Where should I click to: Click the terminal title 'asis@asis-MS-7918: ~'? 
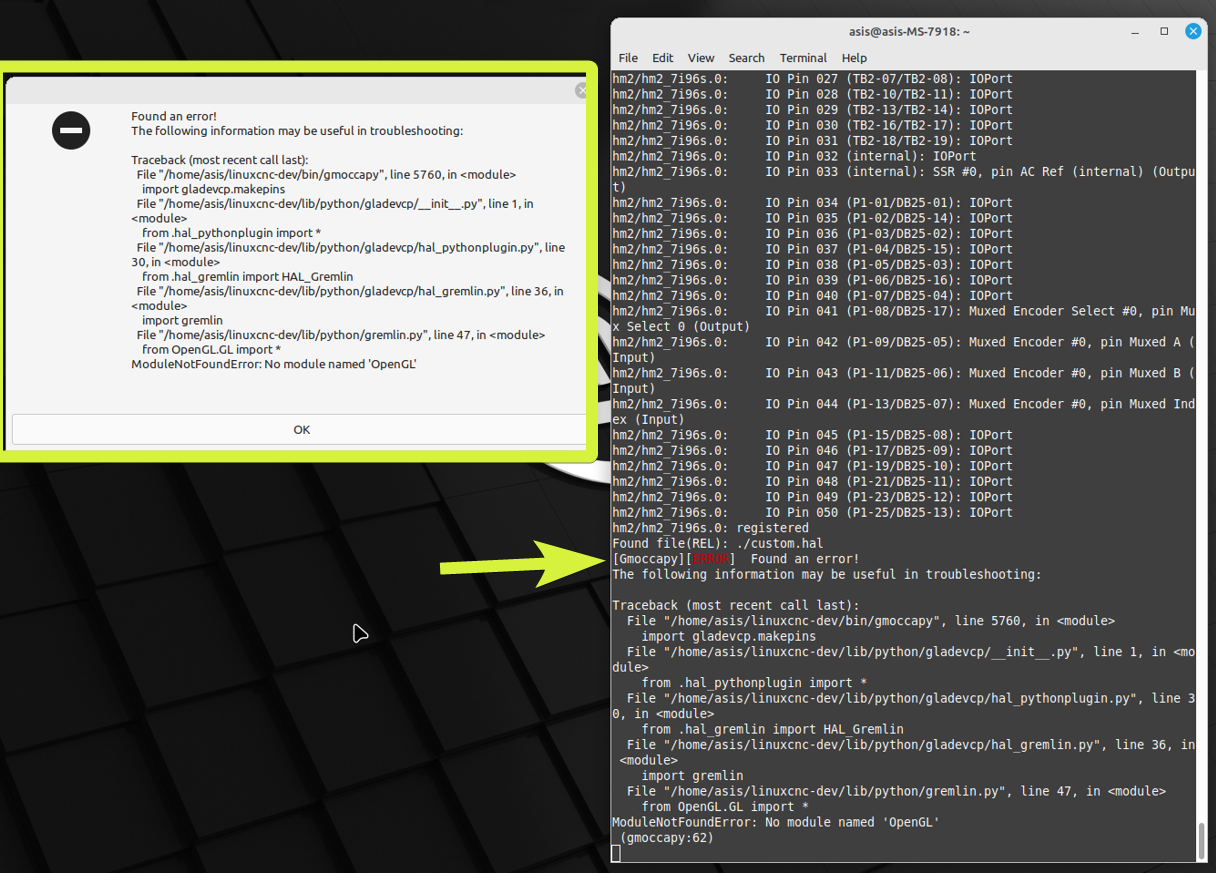[x=909, y=31]
